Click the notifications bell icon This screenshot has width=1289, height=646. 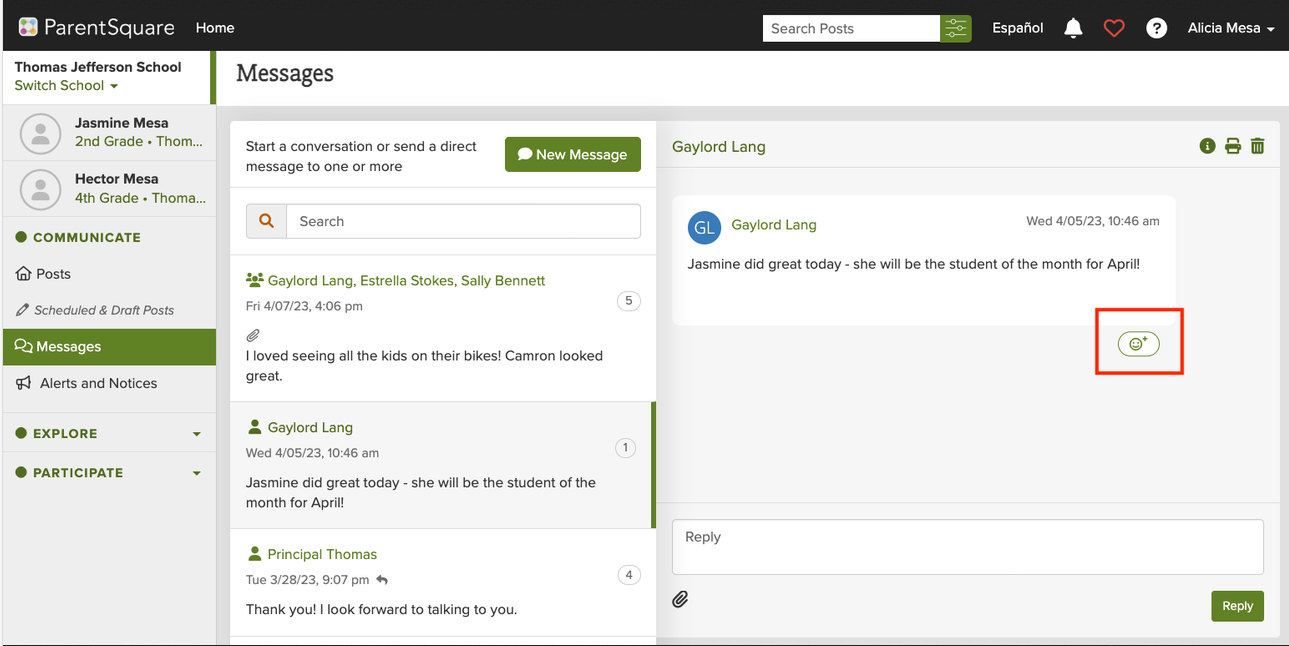(x=1073, y=28)
